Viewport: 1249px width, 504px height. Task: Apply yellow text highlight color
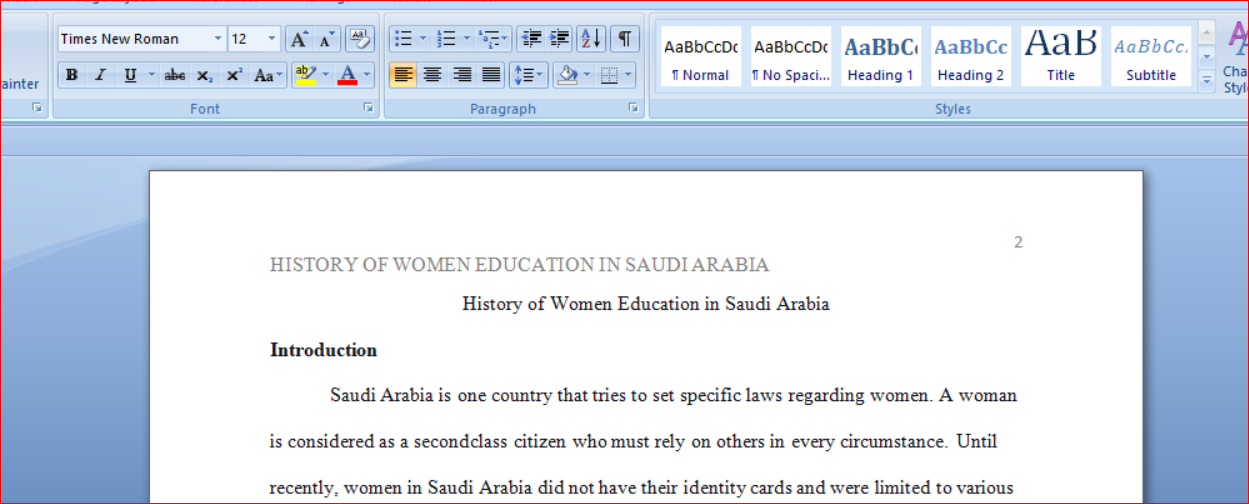(x=306, y=75)
